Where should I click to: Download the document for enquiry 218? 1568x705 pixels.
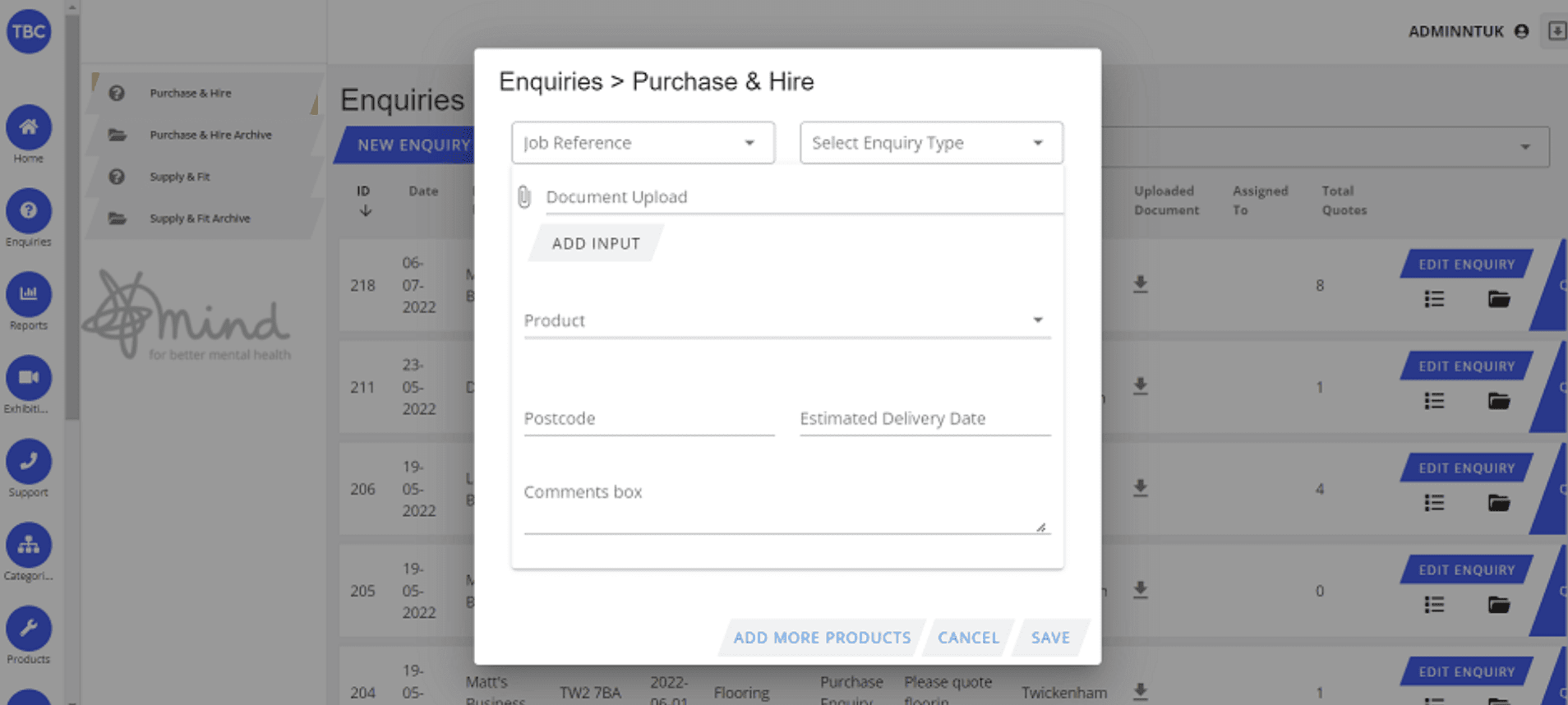coord(1140,284)
